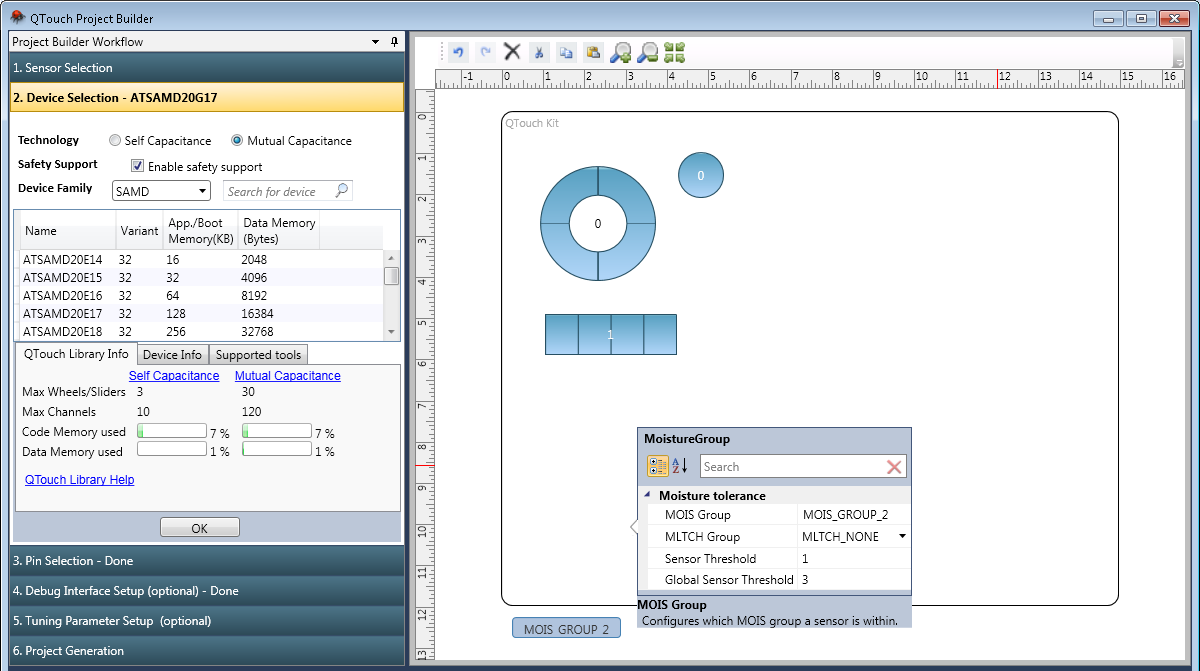The height and width of the screenshot is (671, 1200).
Task: Focus the MoistureGroup property Search box
Action: (792, 467)
